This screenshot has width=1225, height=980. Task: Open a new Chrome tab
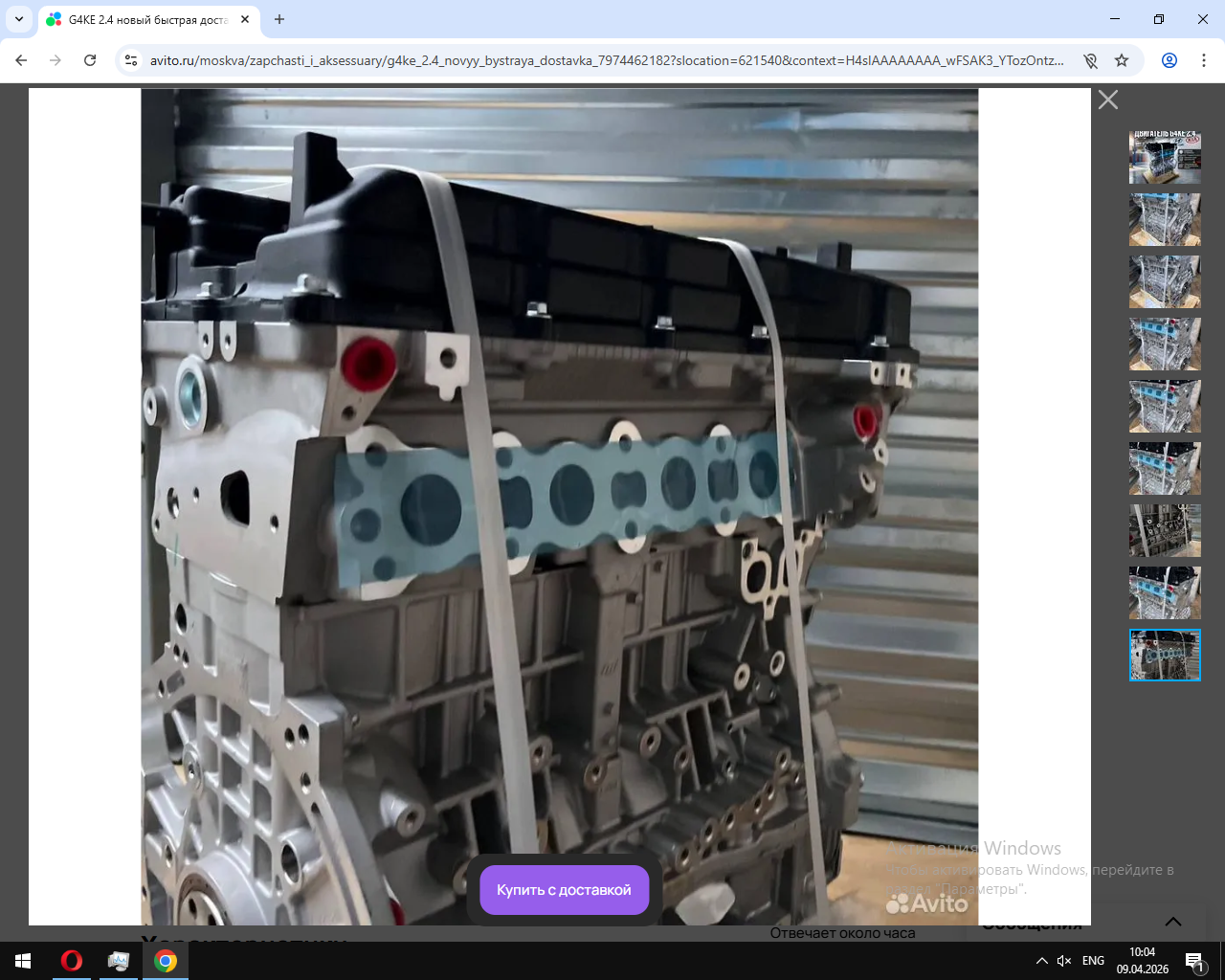pos(279,19)
